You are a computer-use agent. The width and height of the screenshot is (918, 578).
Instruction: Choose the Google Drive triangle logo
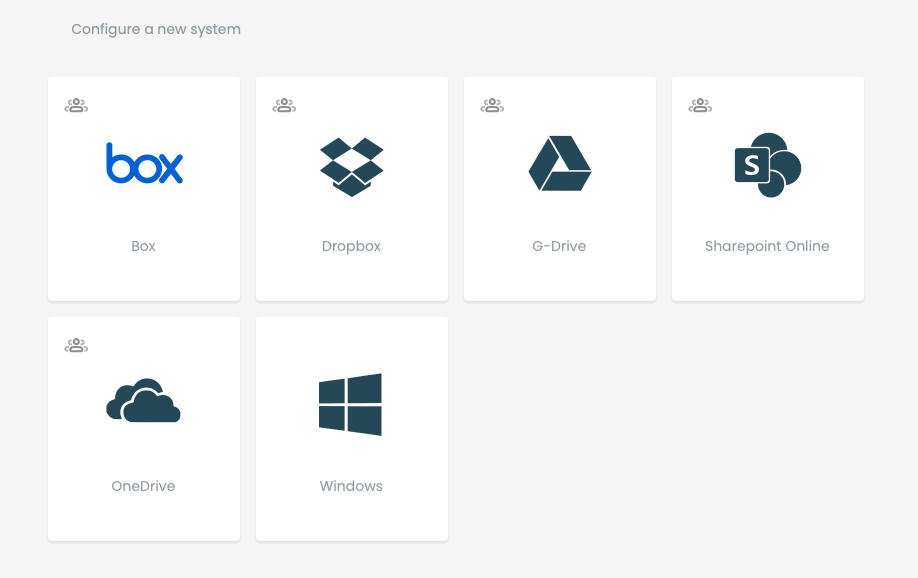tap(560, 163)
